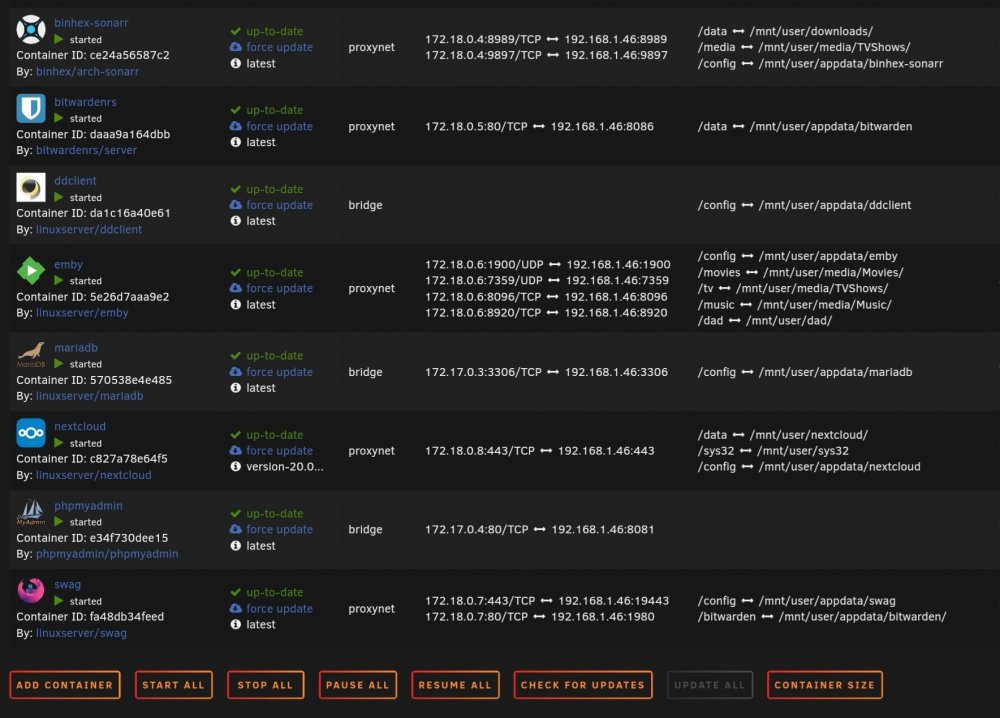The width and height of the screenshot is (1000, 718).
Task: Force update the mariadb container
Action: (x=279, y=372)
